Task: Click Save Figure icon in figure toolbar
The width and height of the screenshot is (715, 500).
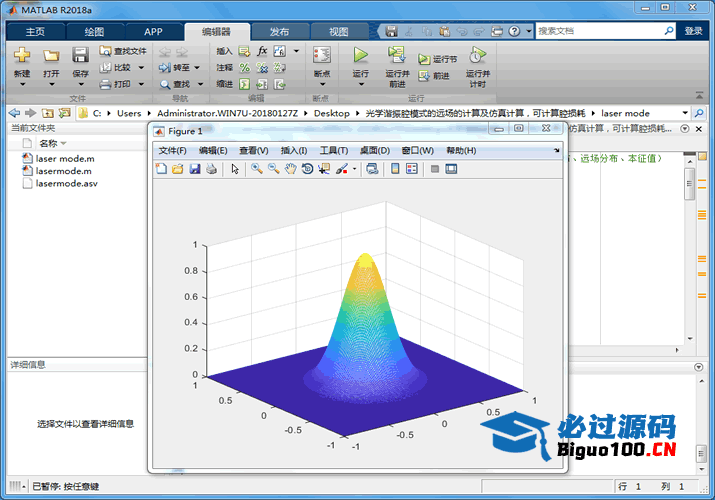Action: (x=195, y=169)
